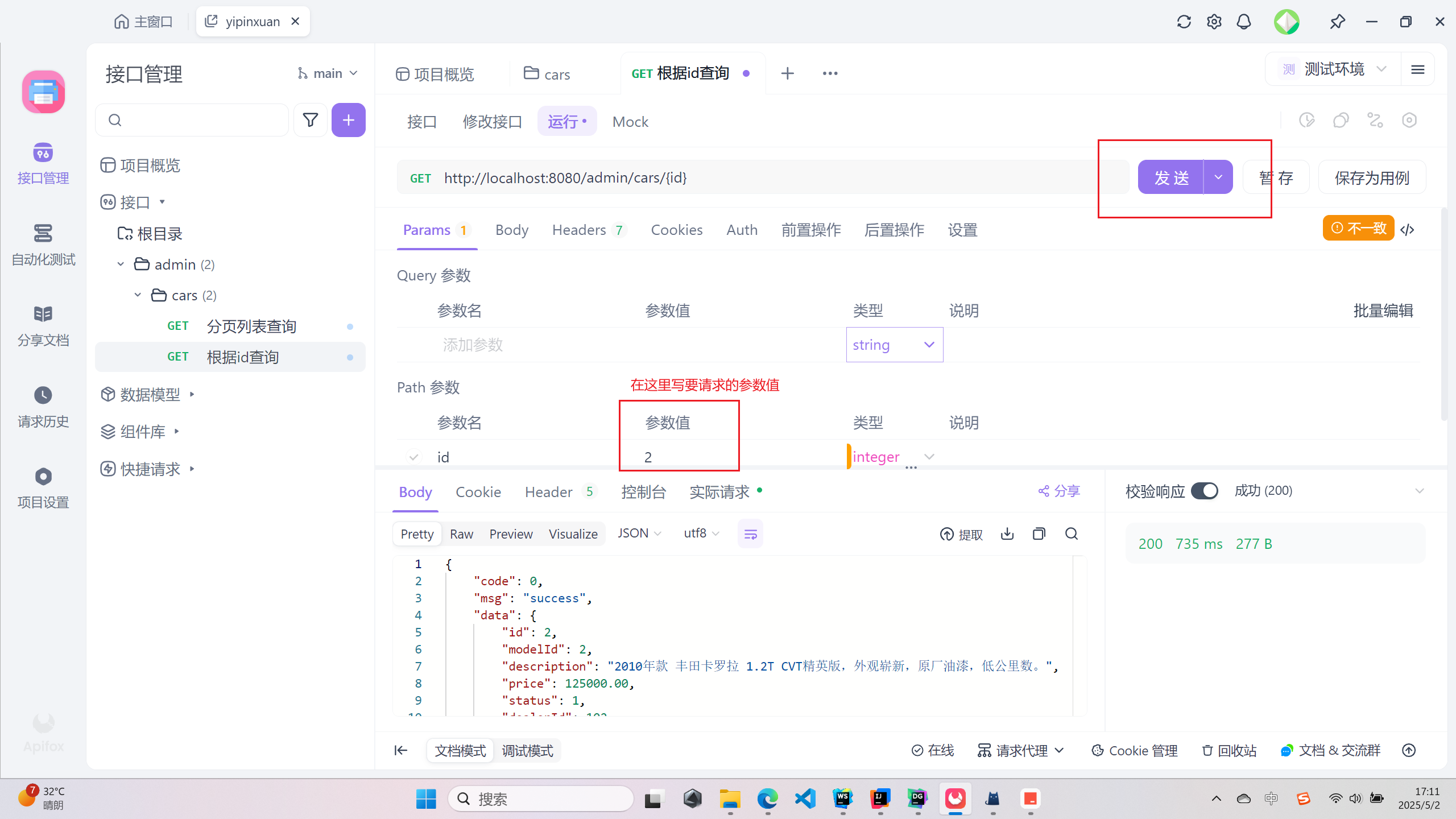Screen dimensions: 1456x819
Task: Click the purple plus add button
Action: point(348,120)
